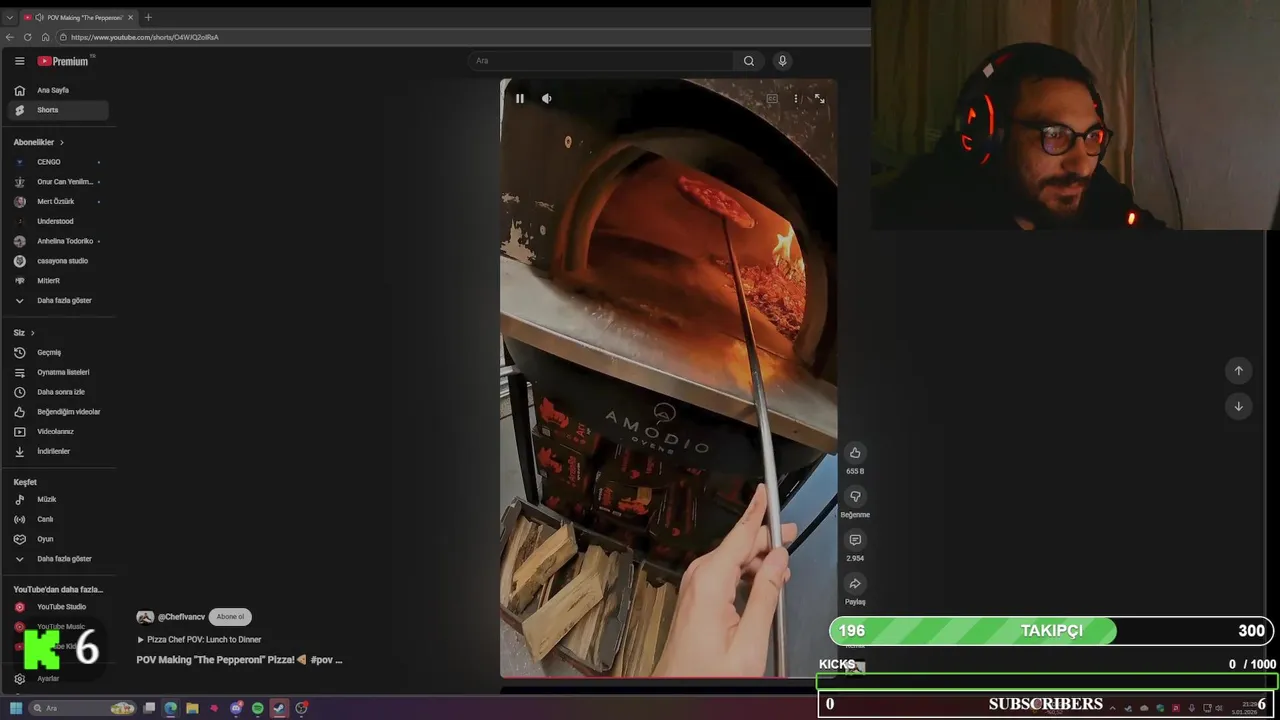Image resolution: width=1280 pixels, height=720 pixels.
Task: Toggle captions on the Shorts player
Action: (772, 99)
